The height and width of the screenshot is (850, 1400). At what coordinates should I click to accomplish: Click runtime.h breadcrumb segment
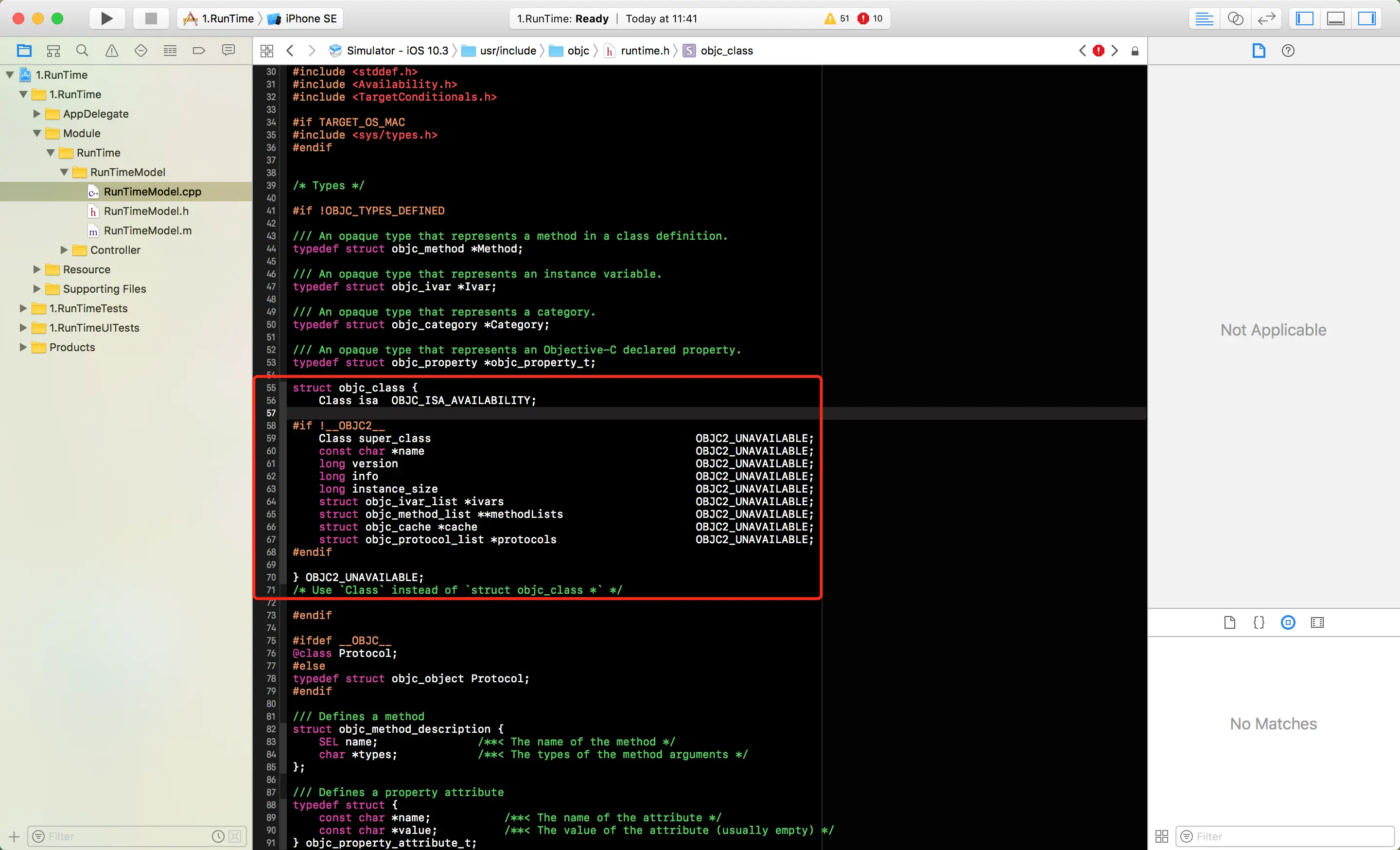click(x=637, y=51)
